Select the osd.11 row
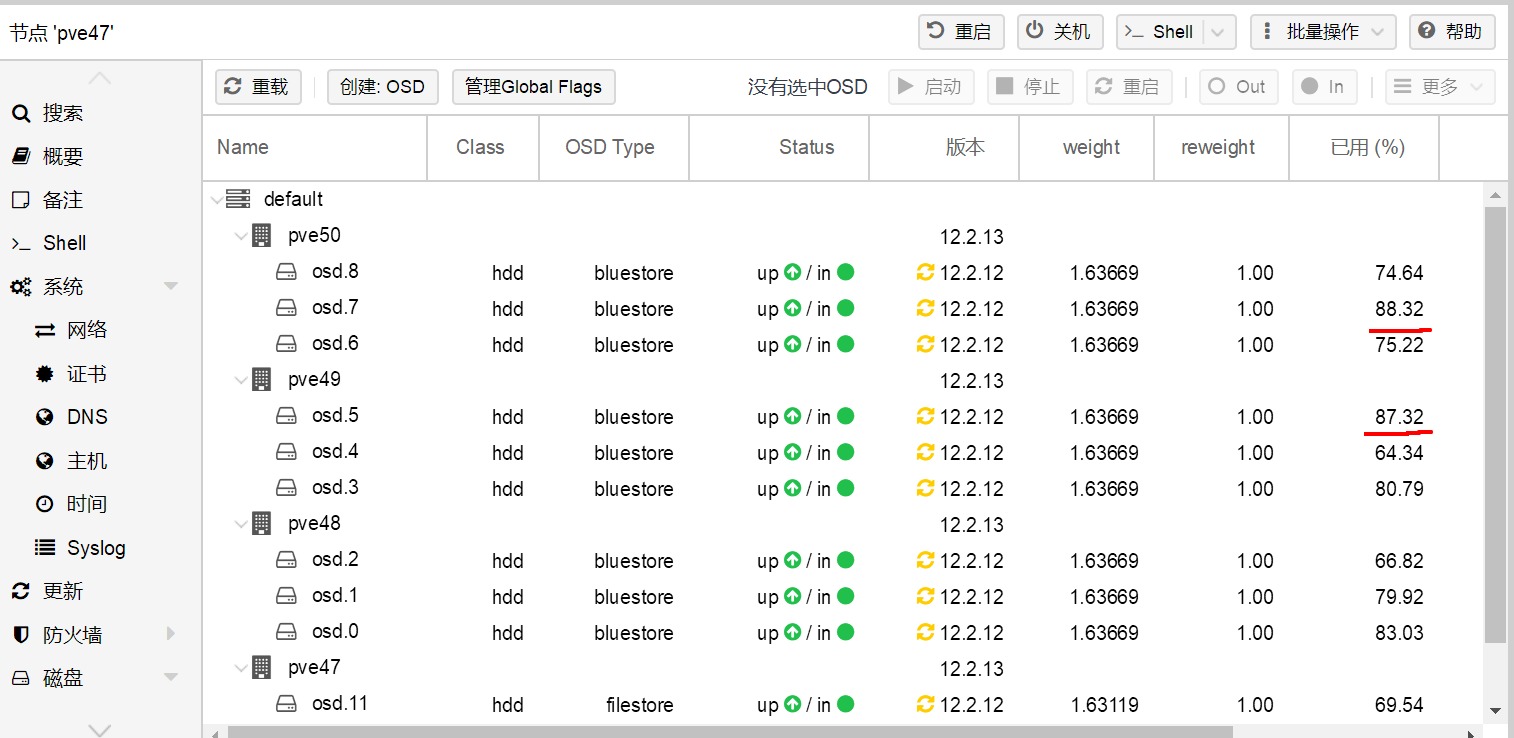The width and height of the screenshot is (1514, 738). click(843, 704)
